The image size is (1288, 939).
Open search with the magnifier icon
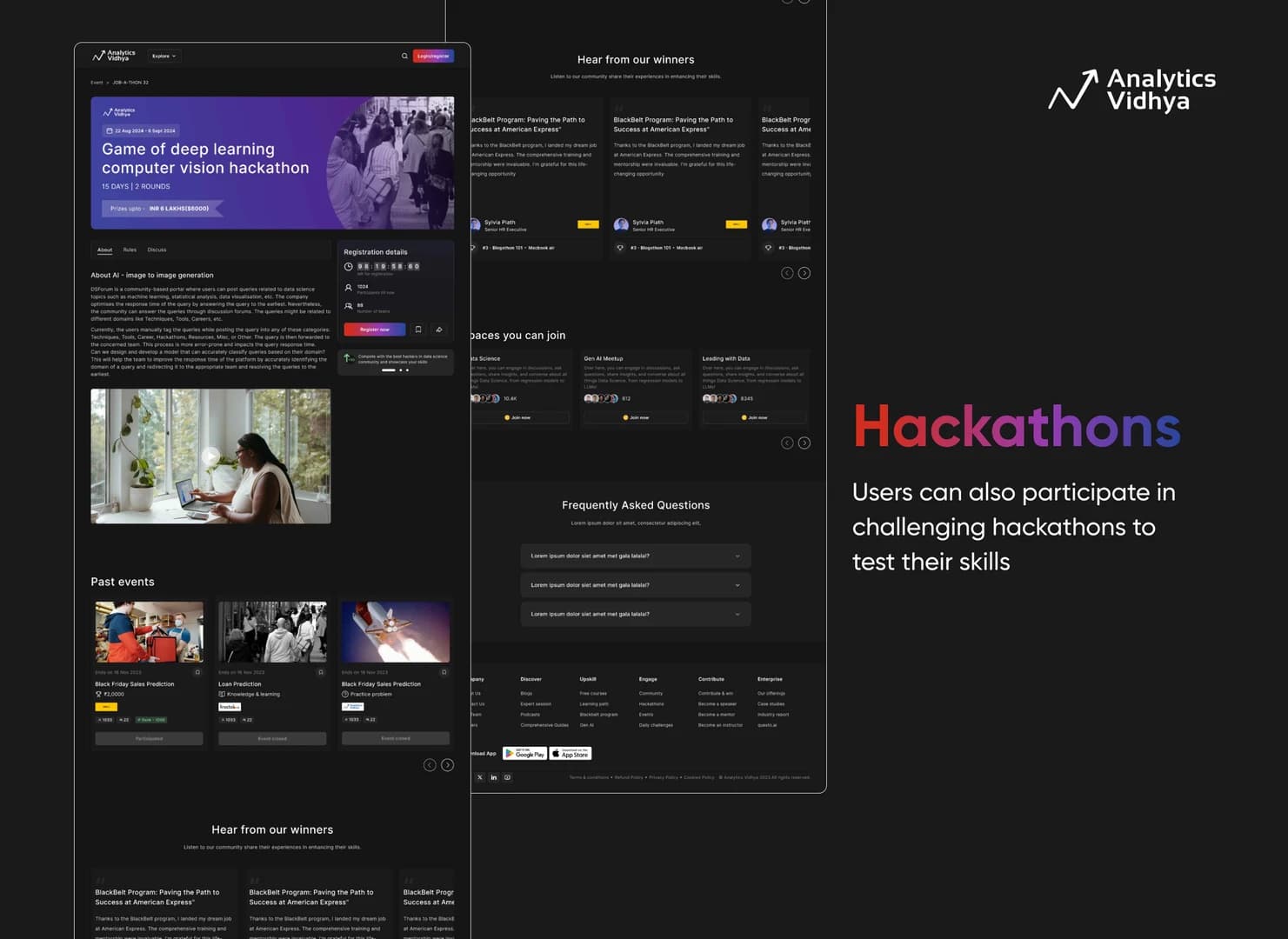pos(404,56)
